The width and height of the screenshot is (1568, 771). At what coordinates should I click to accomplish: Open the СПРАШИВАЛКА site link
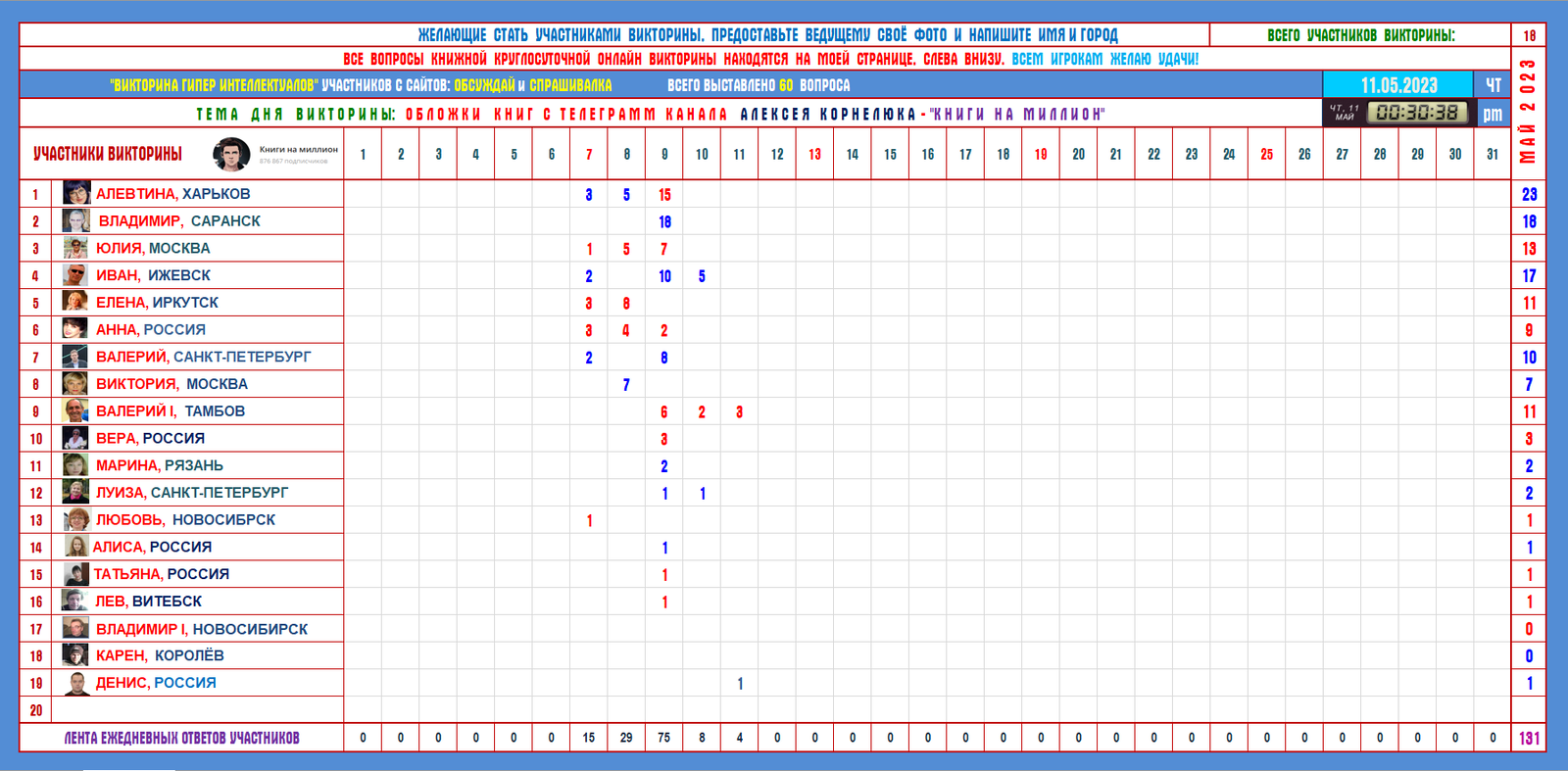[x=570, y=85]
